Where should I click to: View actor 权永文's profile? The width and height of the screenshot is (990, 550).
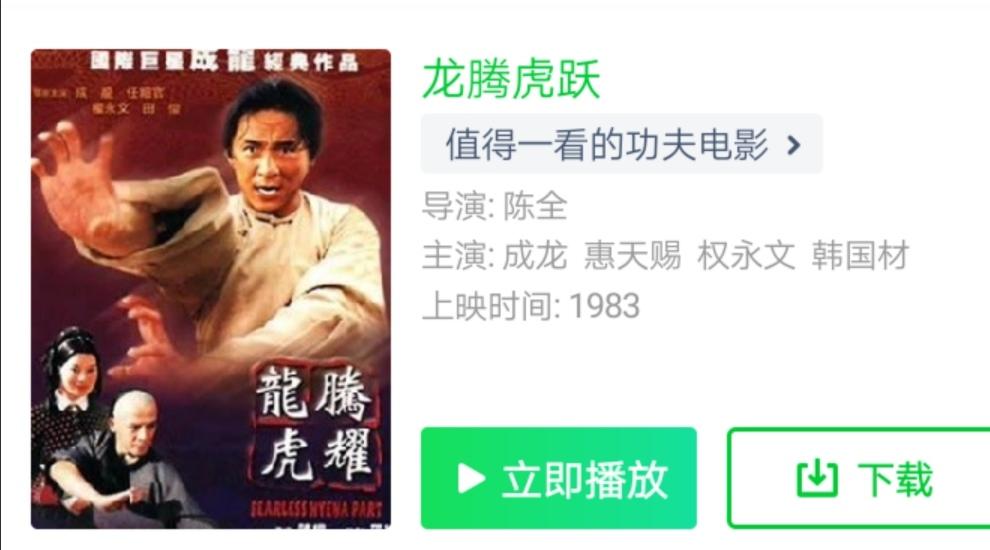pos(746,255)
